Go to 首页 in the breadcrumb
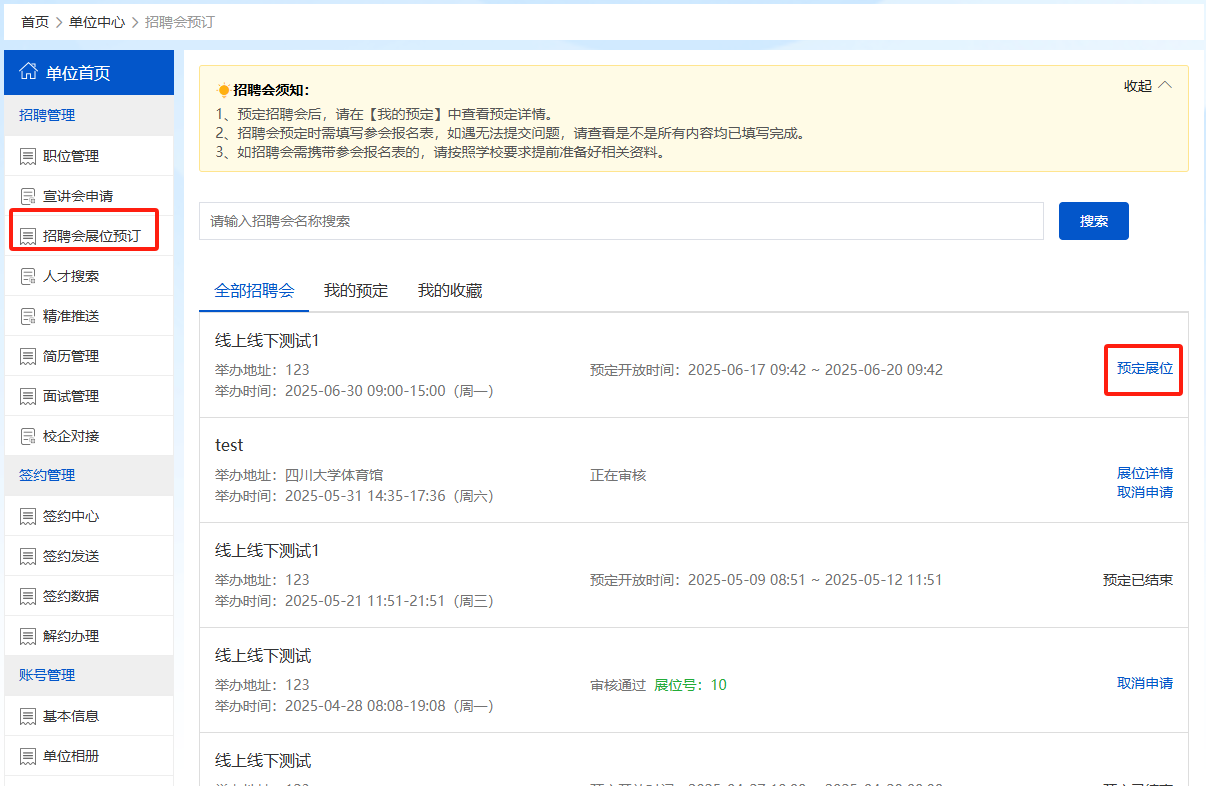This screenshot has height=786, width=1206. (x=35, y=21)
